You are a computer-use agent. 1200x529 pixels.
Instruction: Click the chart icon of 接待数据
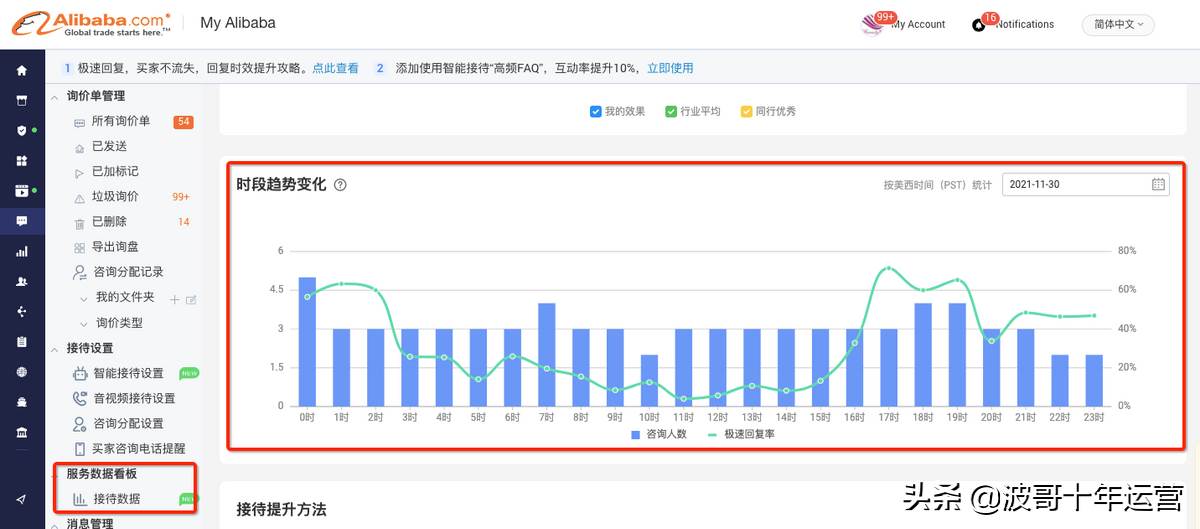tap(80, 499)
